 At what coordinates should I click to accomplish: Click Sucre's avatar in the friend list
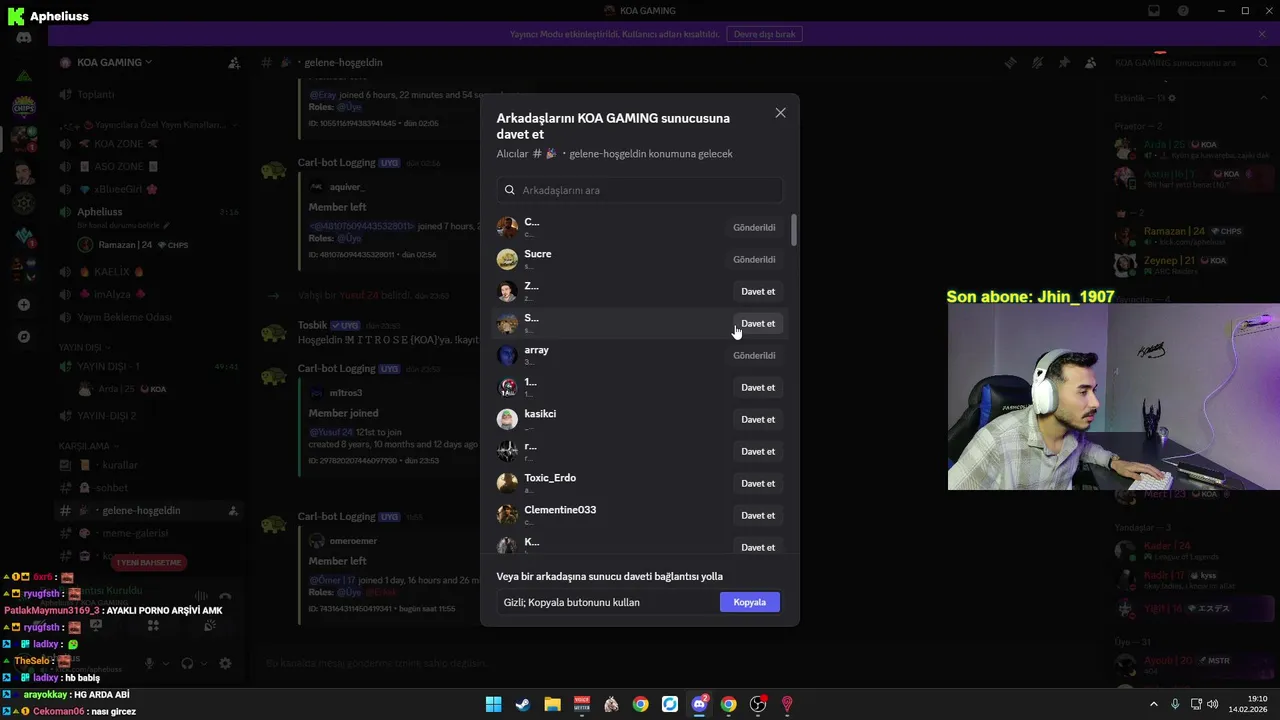(508, 260)
